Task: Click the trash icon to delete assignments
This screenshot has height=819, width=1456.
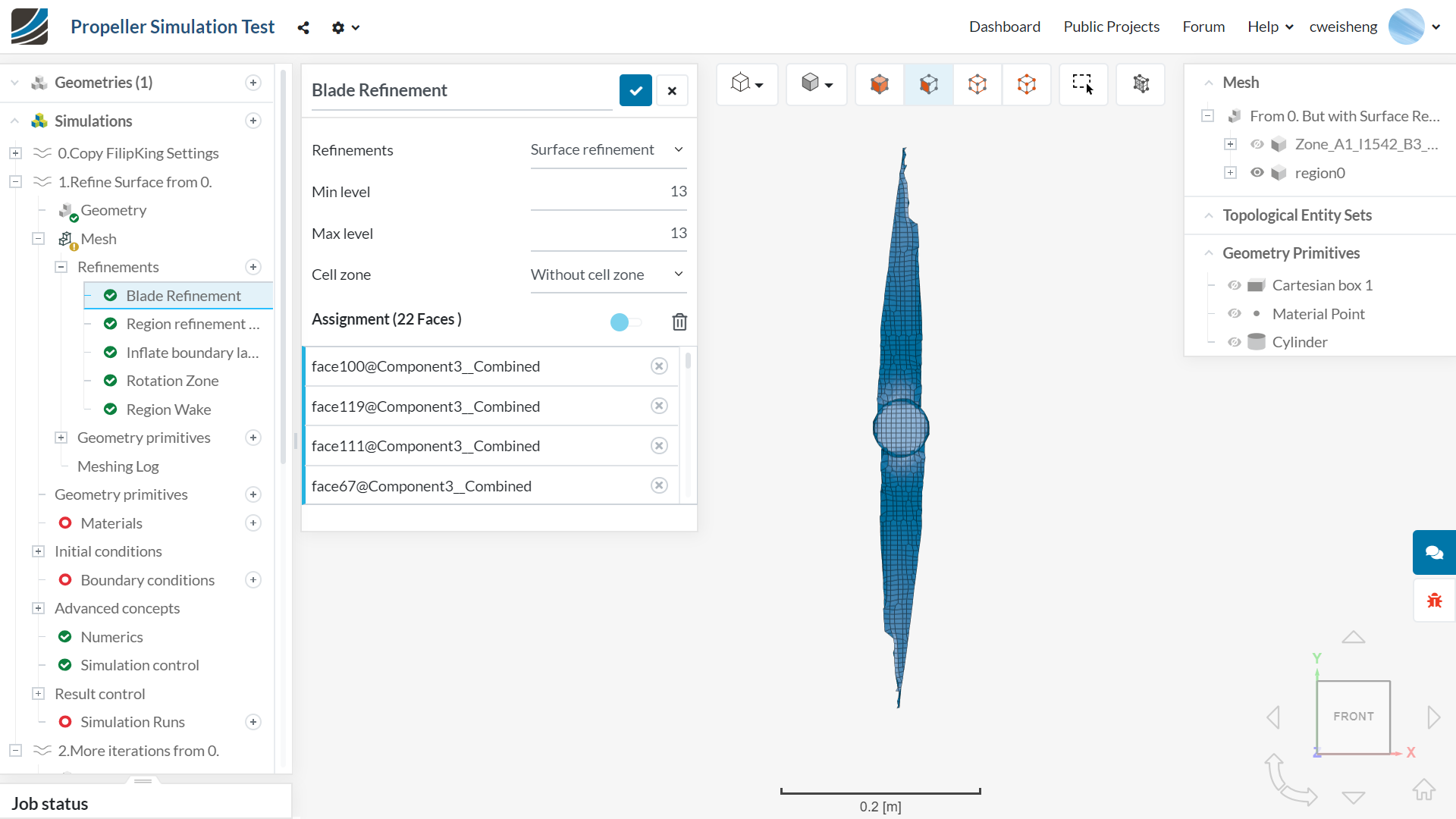Action: pos(679,322)
